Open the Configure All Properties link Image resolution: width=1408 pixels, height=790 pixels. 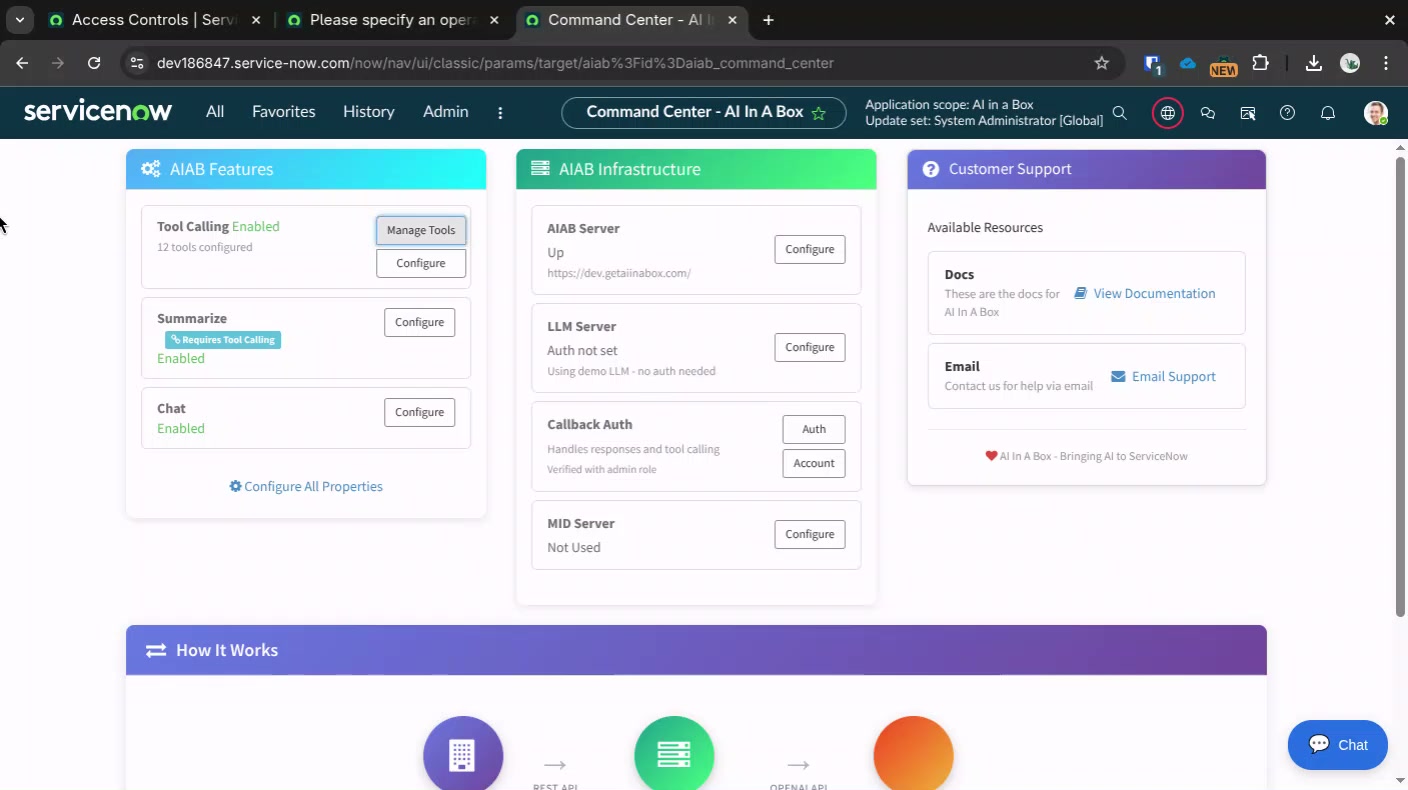point(306,486)
